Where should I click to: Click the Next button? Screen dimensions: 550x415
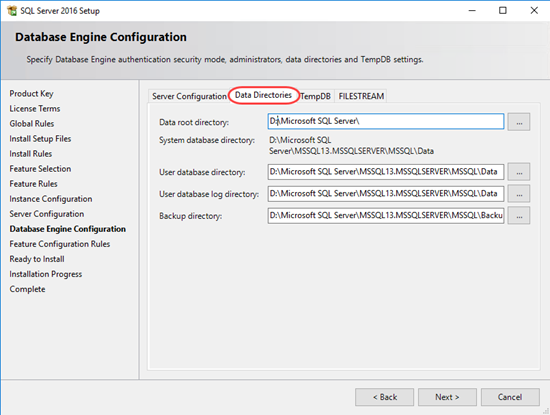coord(447,397)
